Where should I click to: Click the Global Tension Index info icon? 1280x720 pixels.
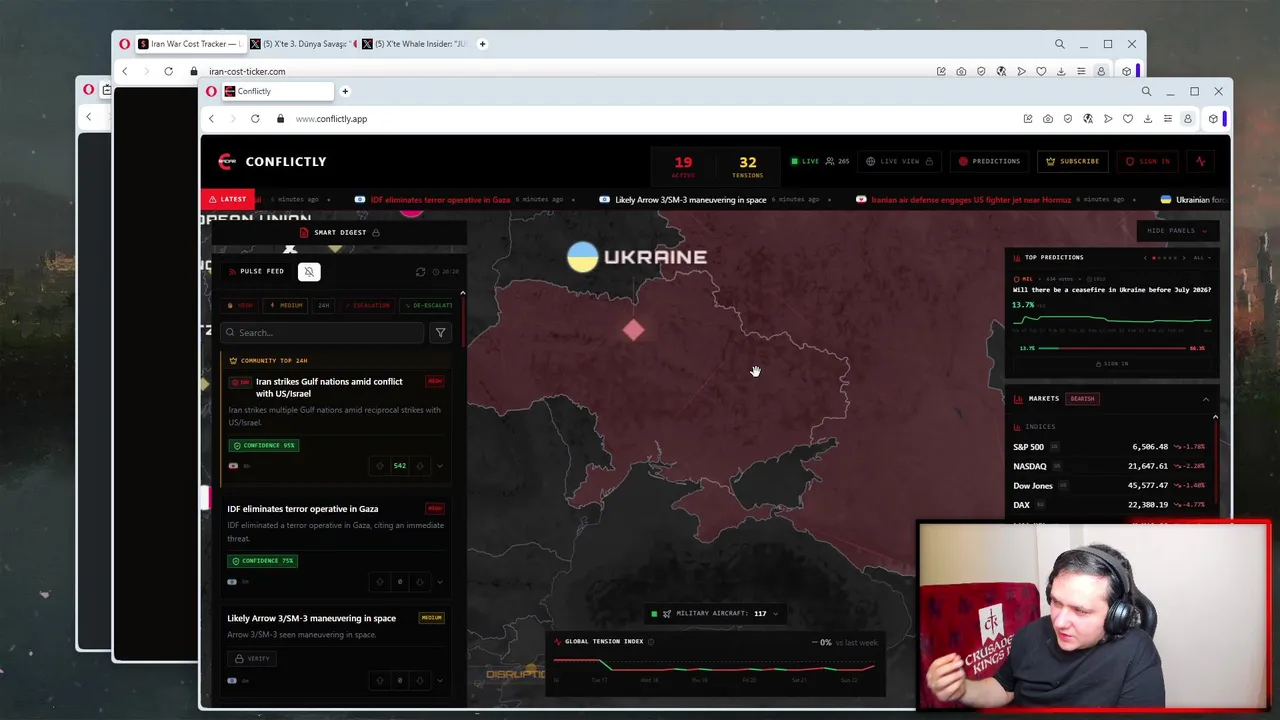click(651, 642)
